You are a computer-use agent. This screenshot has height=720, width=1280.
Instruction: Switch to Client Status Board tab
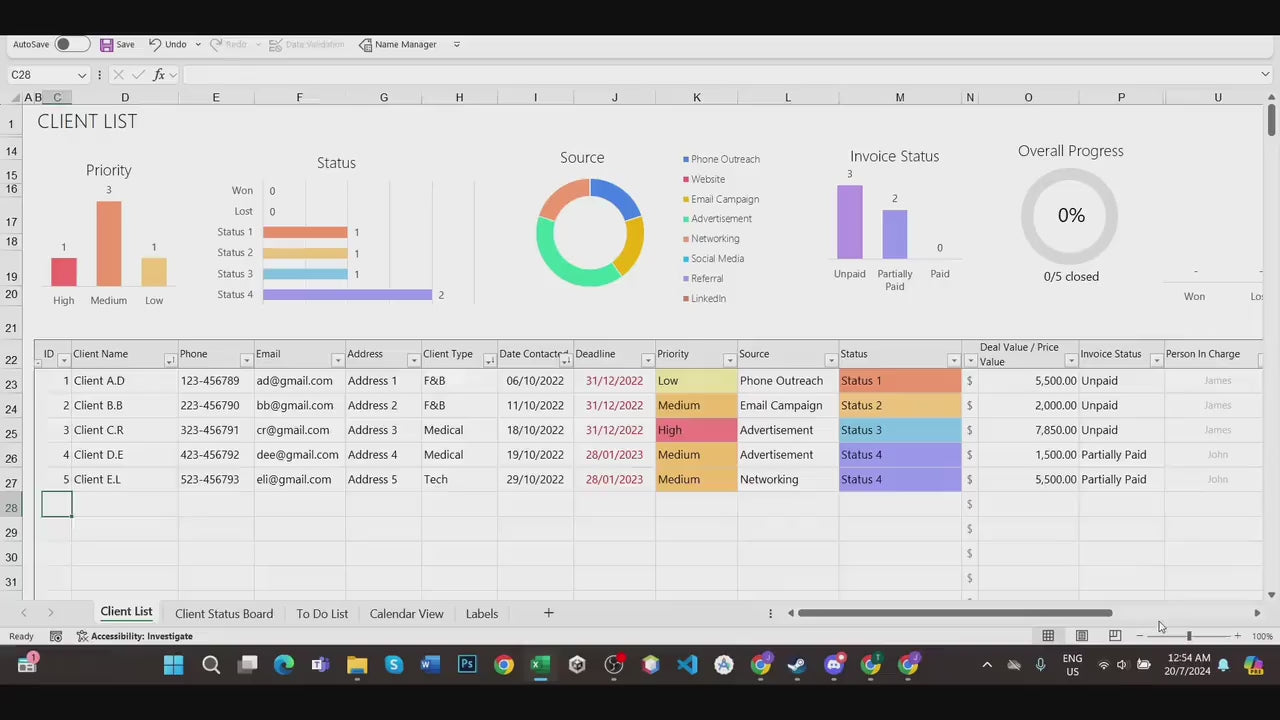[x=224, y=614]
